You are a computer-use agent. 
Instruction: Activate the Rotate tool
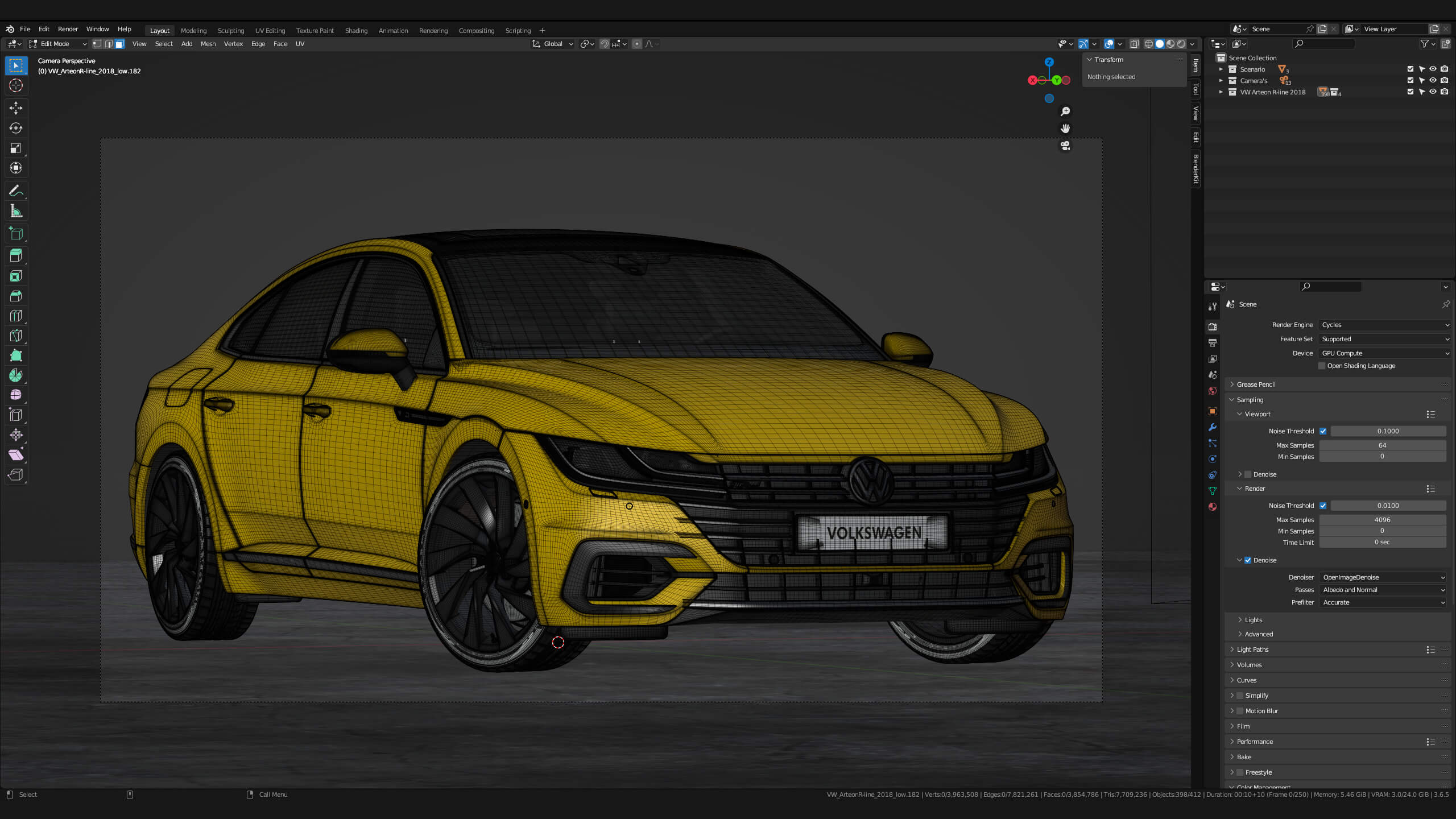[x=16, y=128]
